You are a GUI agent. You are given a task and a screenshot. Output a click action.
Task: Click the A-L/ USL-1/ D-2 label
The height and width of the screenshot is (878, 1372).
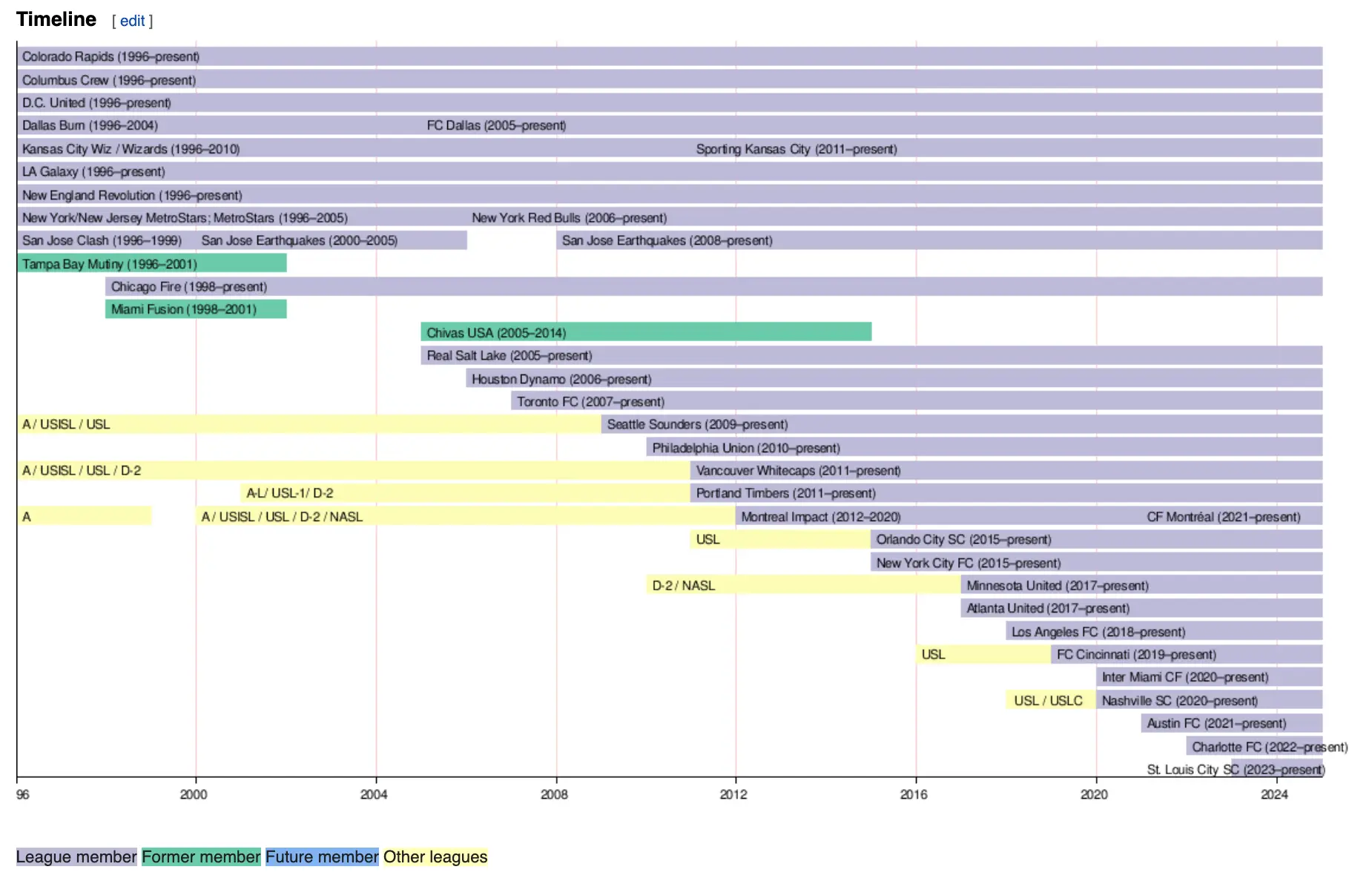(x=290, y=493)
